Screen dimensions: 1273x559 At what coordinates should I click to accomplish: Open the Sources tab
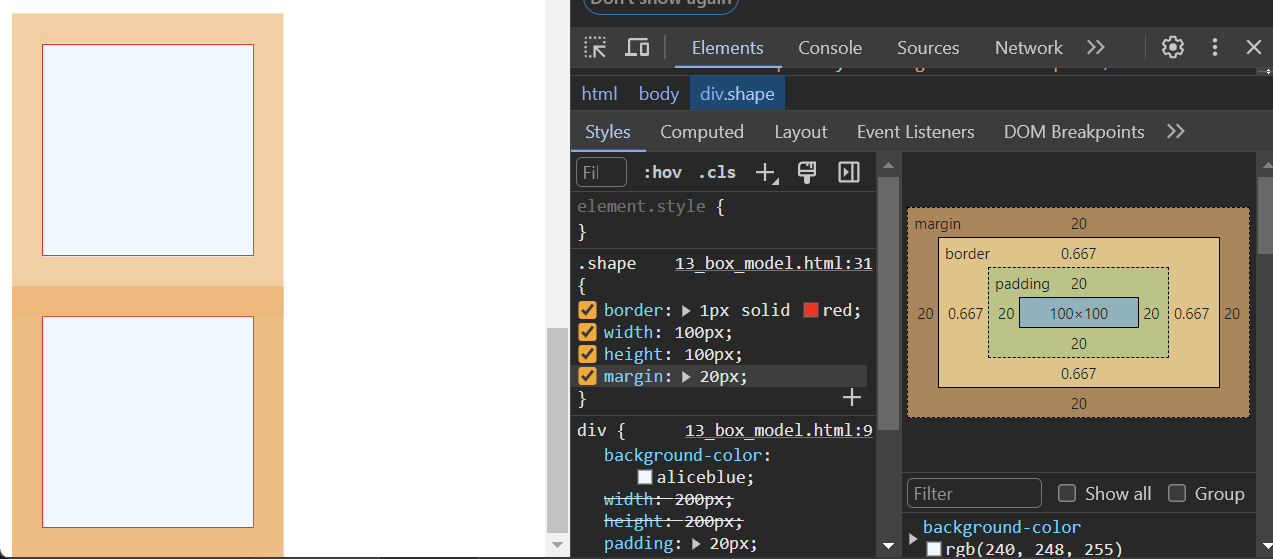tap(928, 47)
